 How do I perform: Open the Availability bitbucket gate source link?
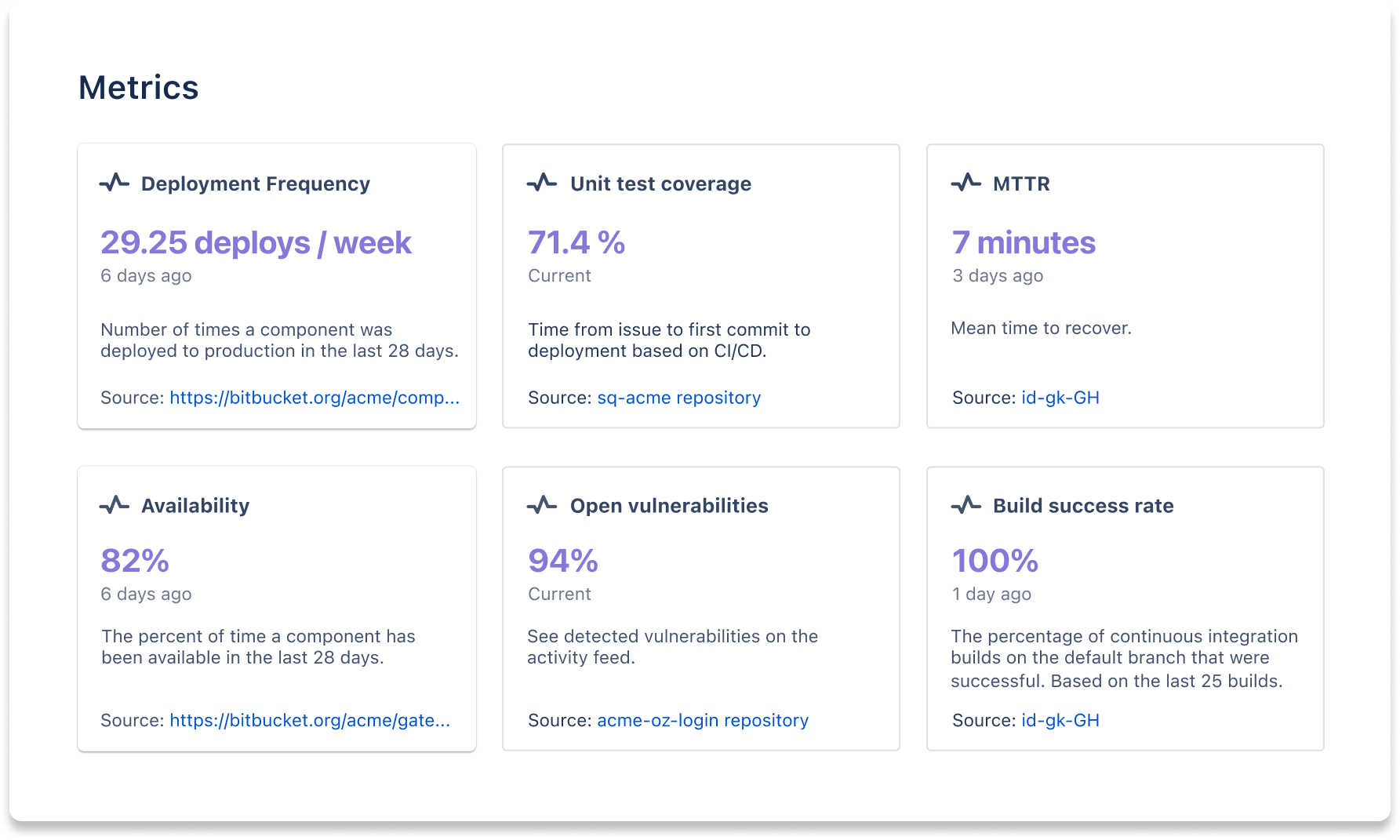point(311,720)
